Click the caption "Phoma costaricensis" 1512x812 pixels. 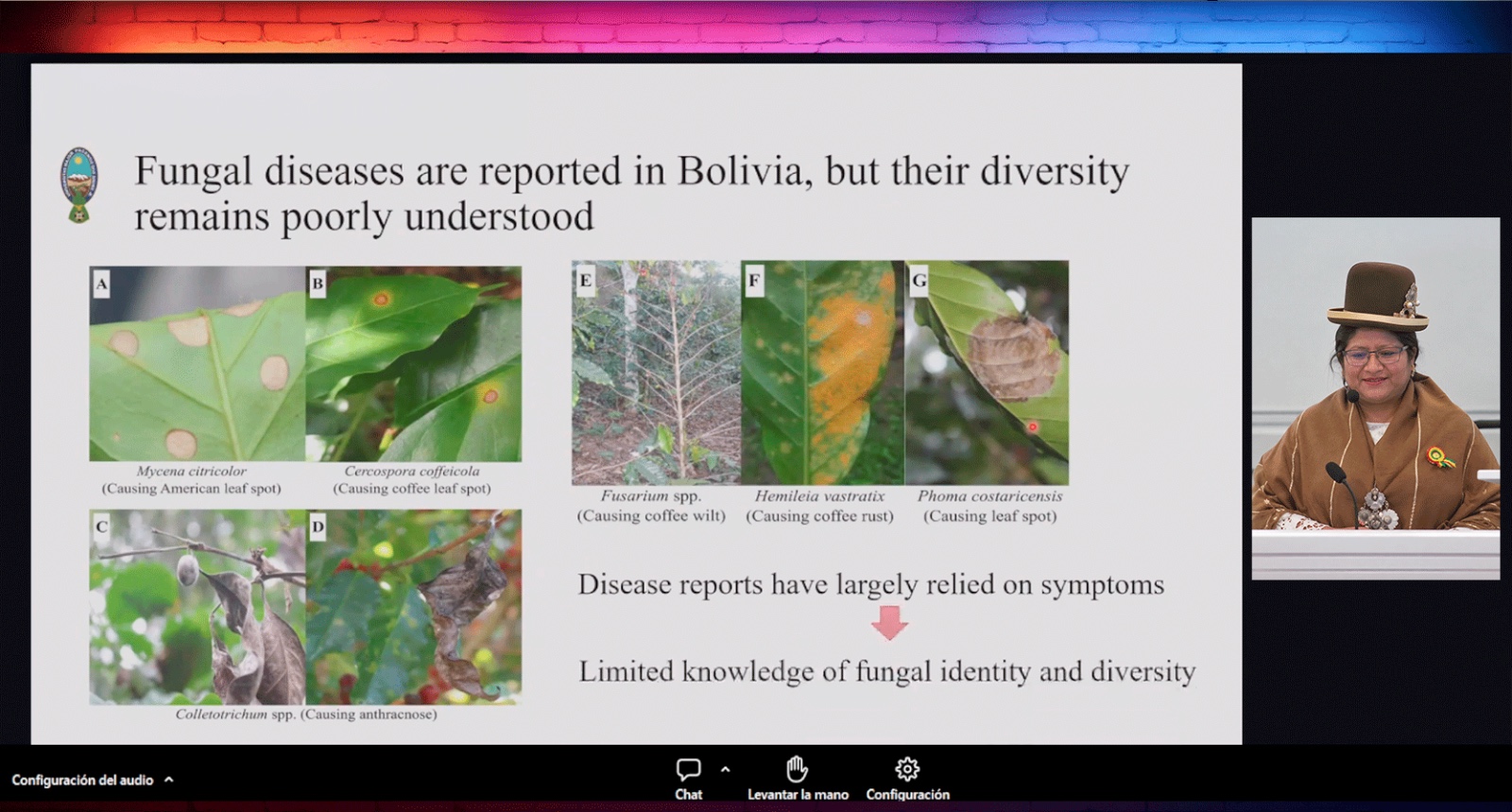[990, 495]
